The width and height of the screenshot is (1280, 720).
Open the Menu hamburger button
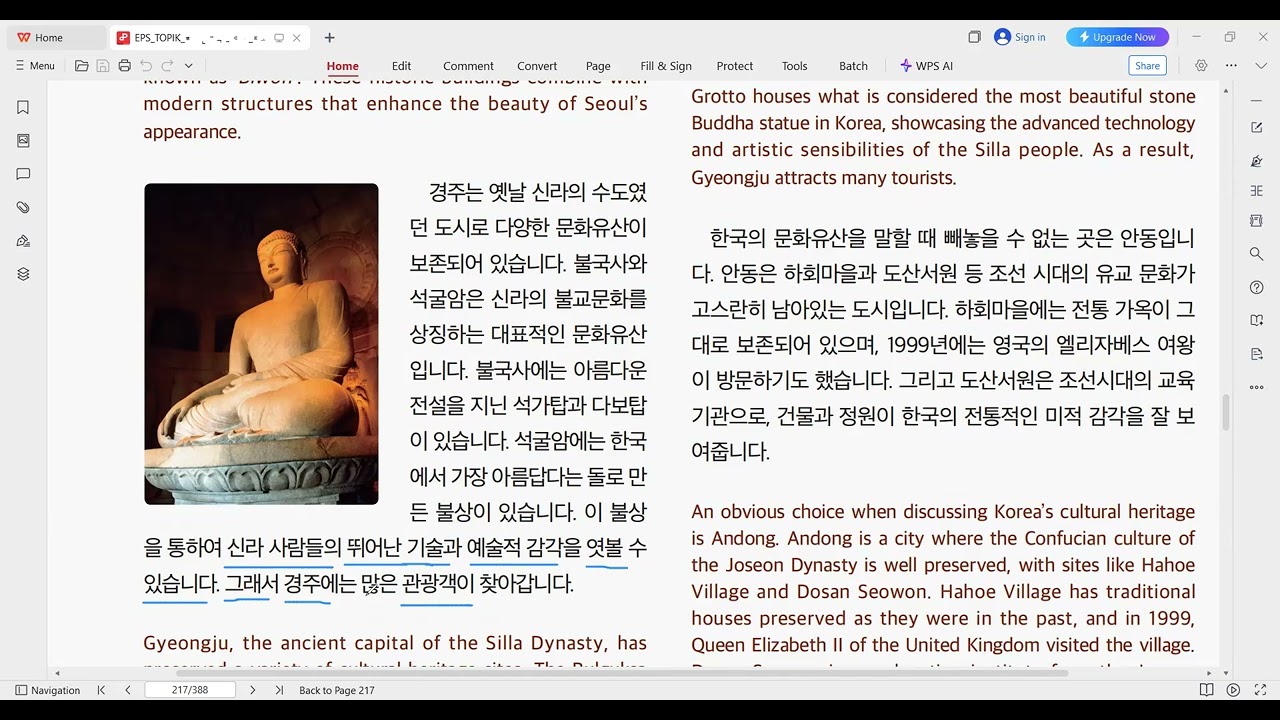click(x=35, y=66)
